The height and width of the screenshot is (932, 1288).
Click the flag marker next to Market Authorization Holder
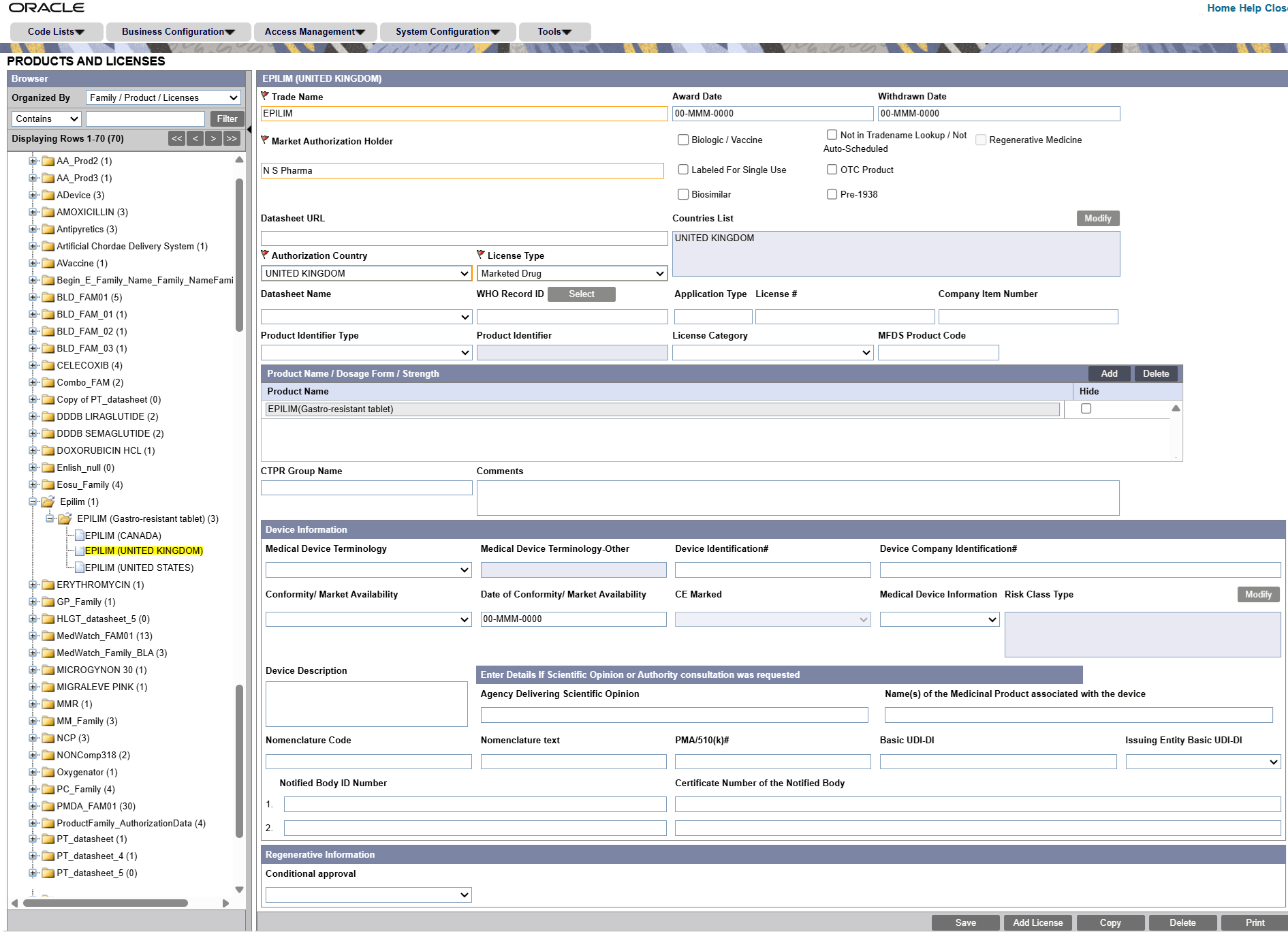266,140
